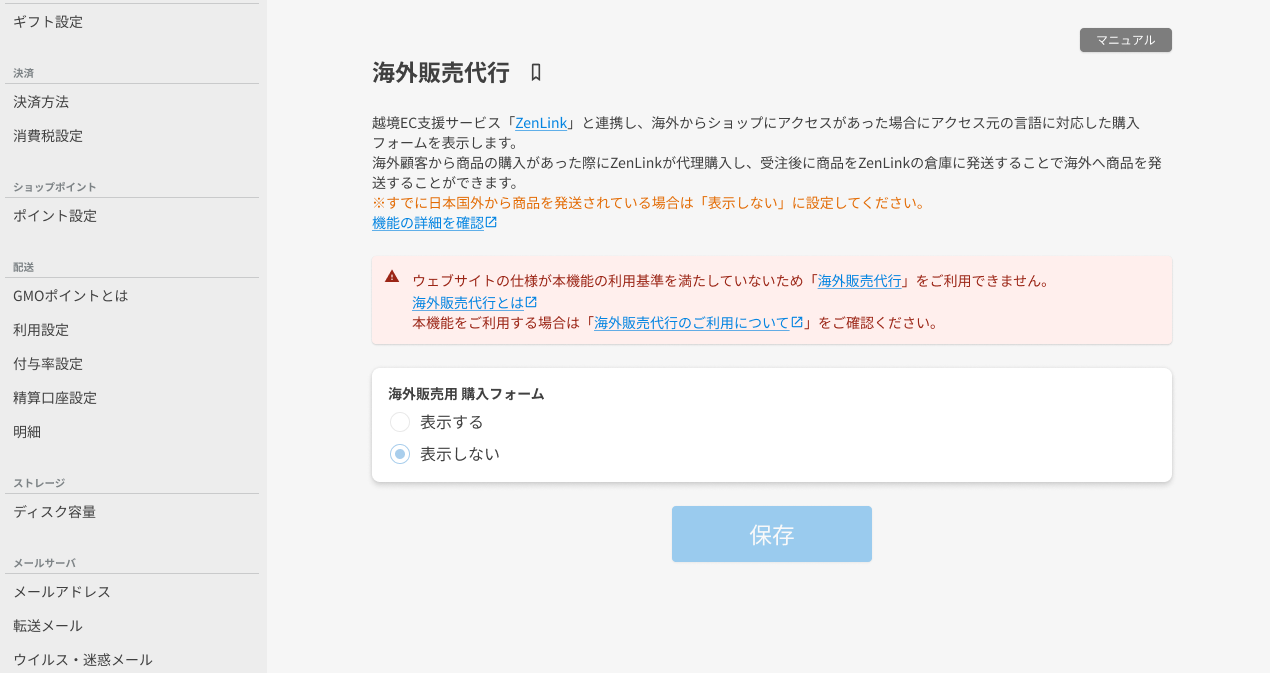The image size is (1270, 673).
Task: Go to 決済方法 in sidebar
Action: (41, 102)
